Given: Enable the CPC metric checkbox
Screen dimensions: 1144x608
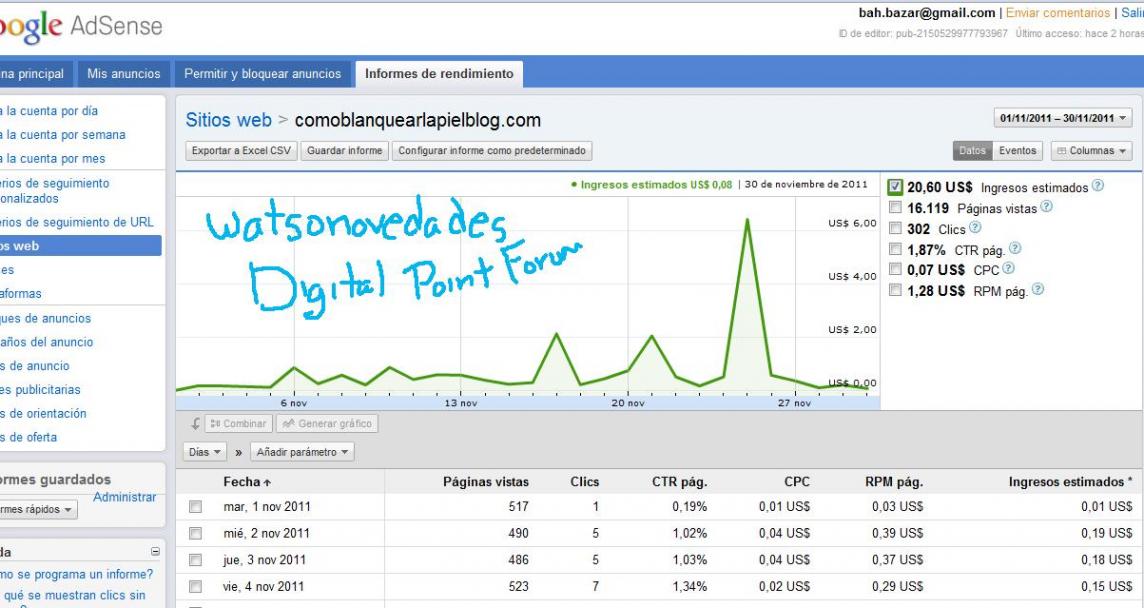Looking at the screenshot, I should (x=895, y=269).
